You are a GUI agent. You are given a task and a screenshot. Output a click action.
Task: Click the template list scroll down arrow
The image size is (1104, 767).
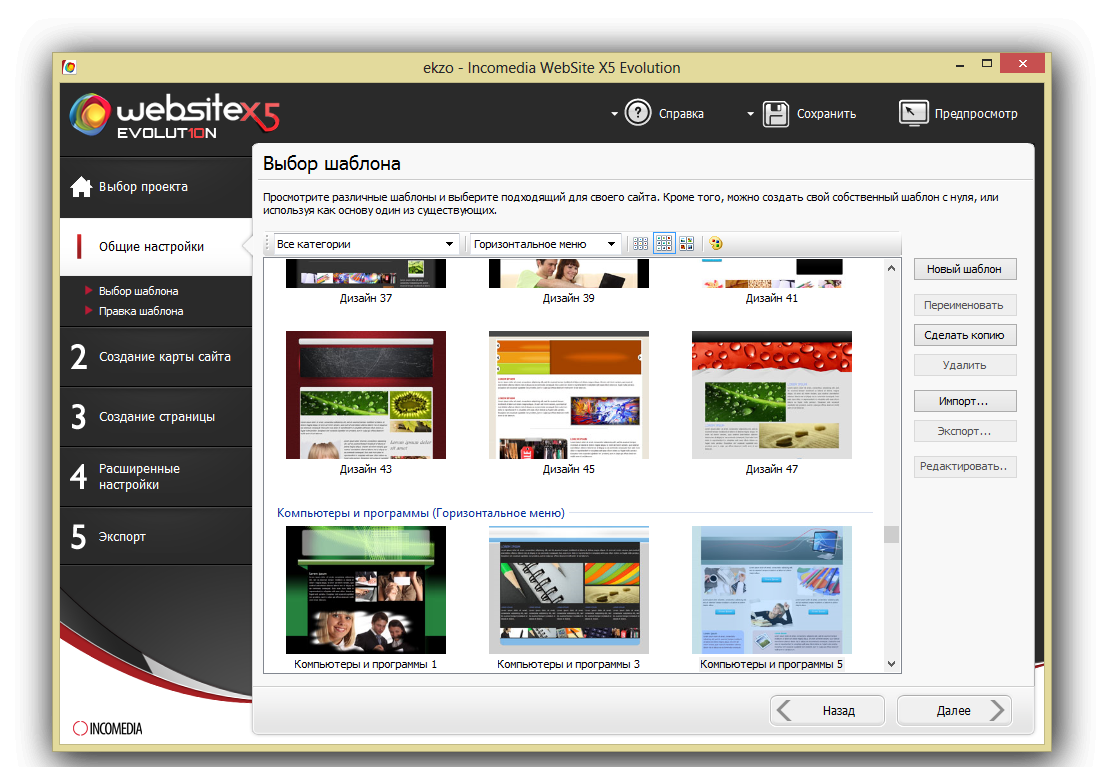(891, 663)
